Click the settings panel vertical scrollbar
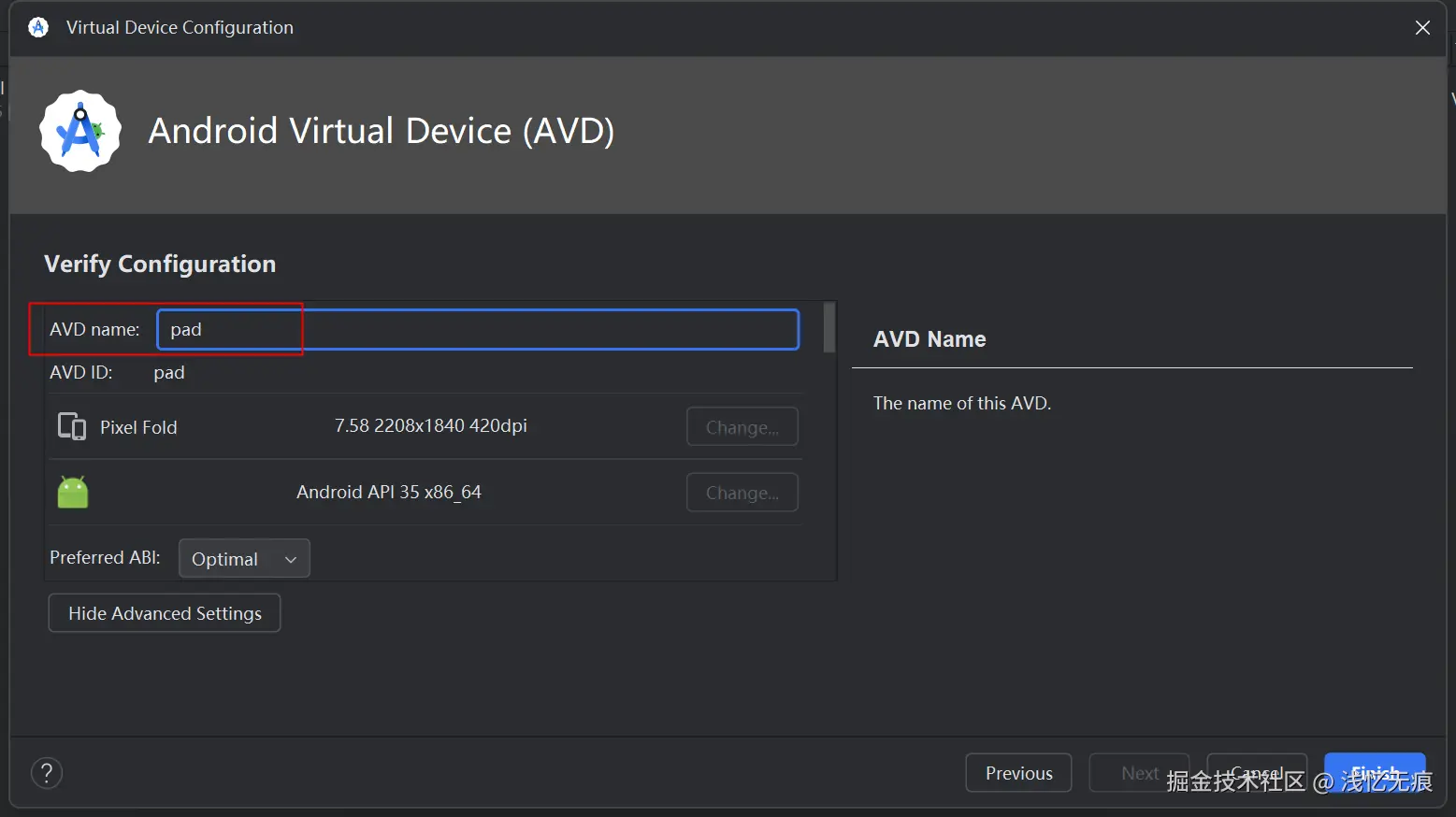Screen dimensions: 1456x817 pos(829,327)
